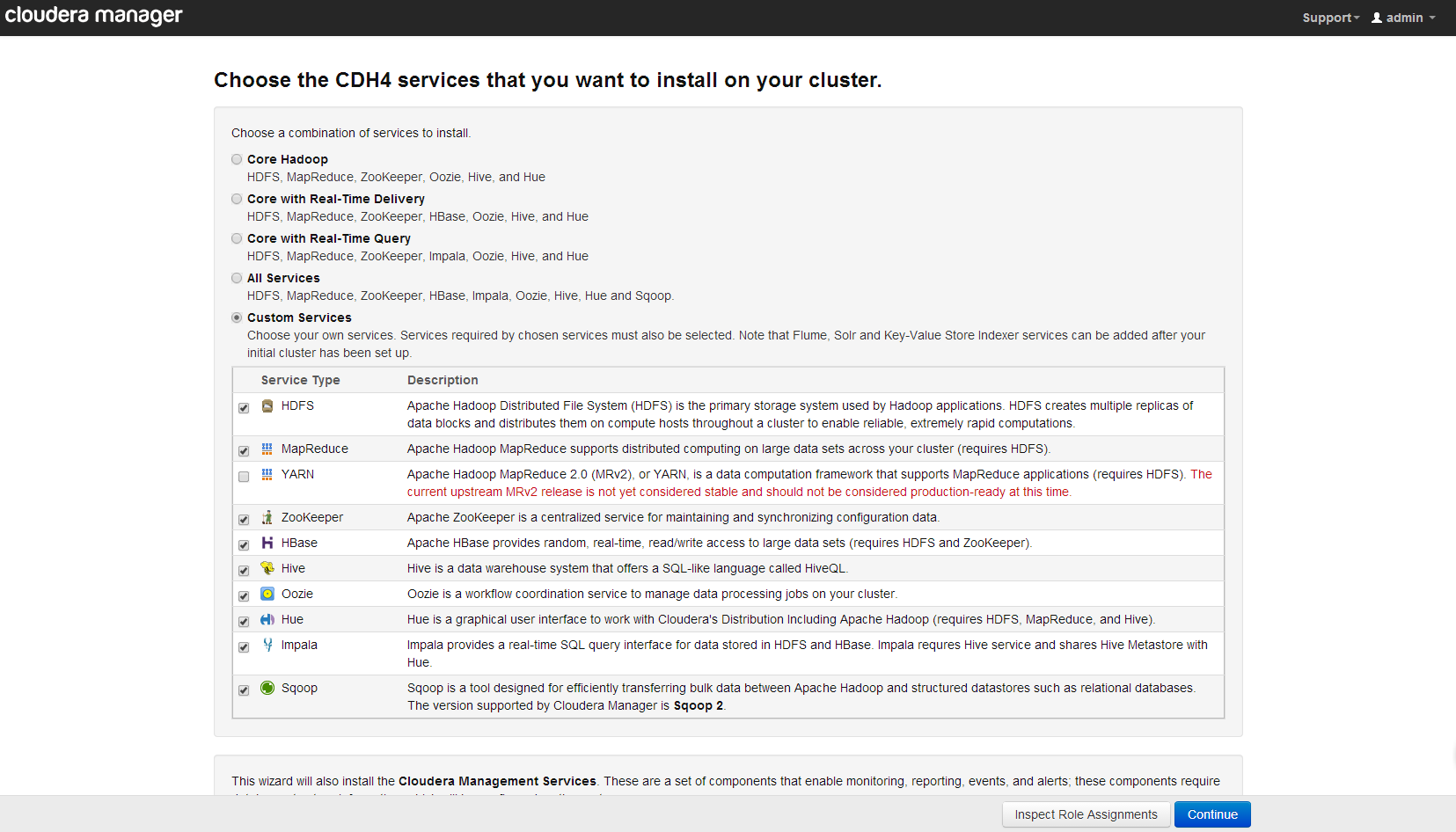Select the Core Hadoop radio option

[237, 159]
